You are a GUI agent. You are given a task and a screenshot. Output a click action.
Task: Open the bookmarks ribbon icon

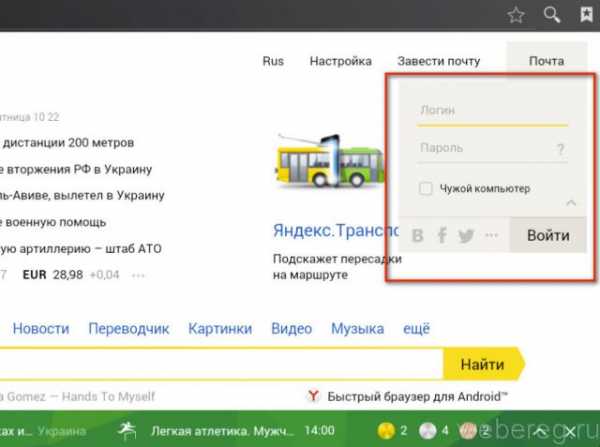pos(586,15)
